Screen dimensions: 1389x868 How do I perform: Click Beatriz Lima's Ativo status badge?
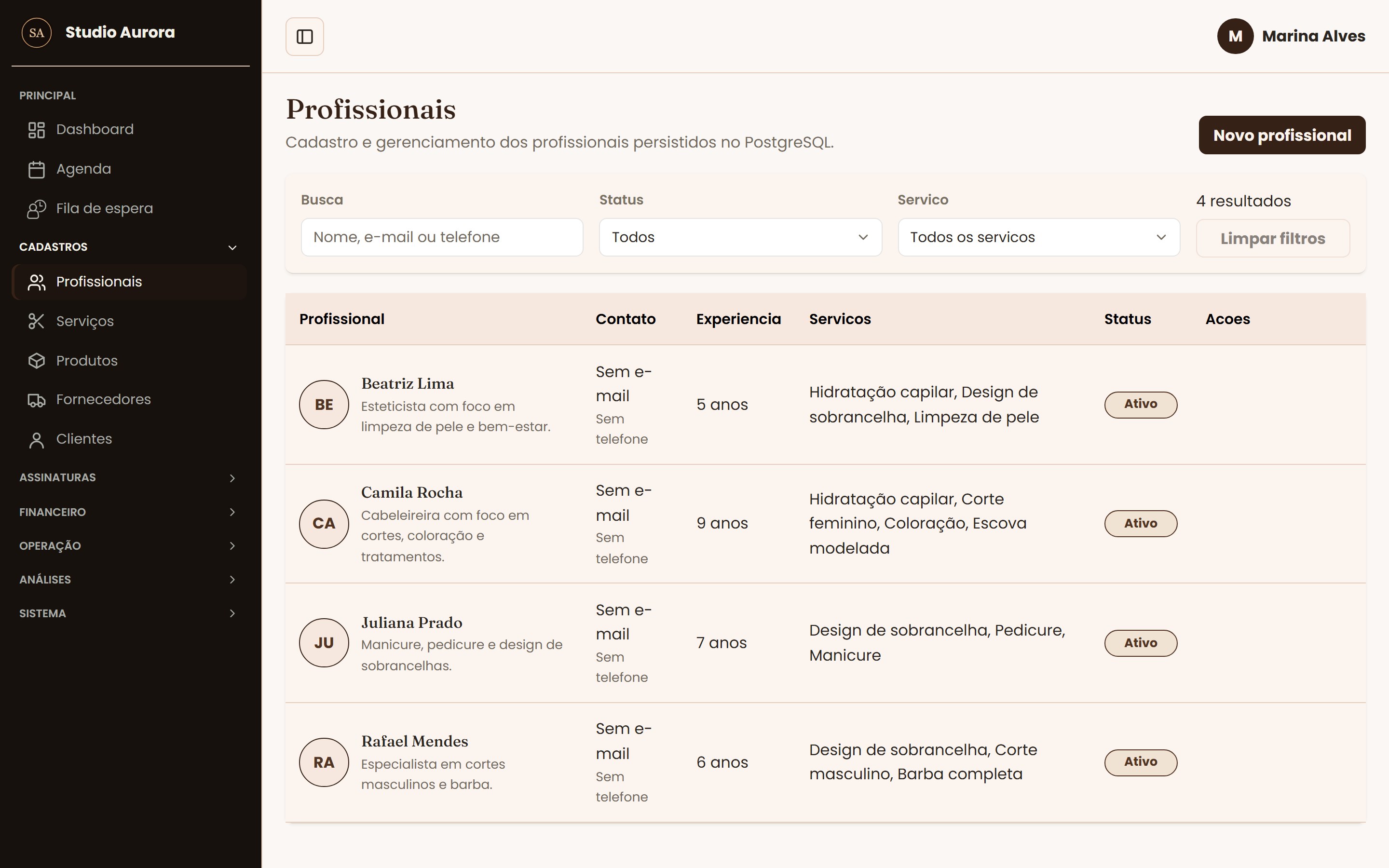pyautogui.click(x=1141, y=405)
